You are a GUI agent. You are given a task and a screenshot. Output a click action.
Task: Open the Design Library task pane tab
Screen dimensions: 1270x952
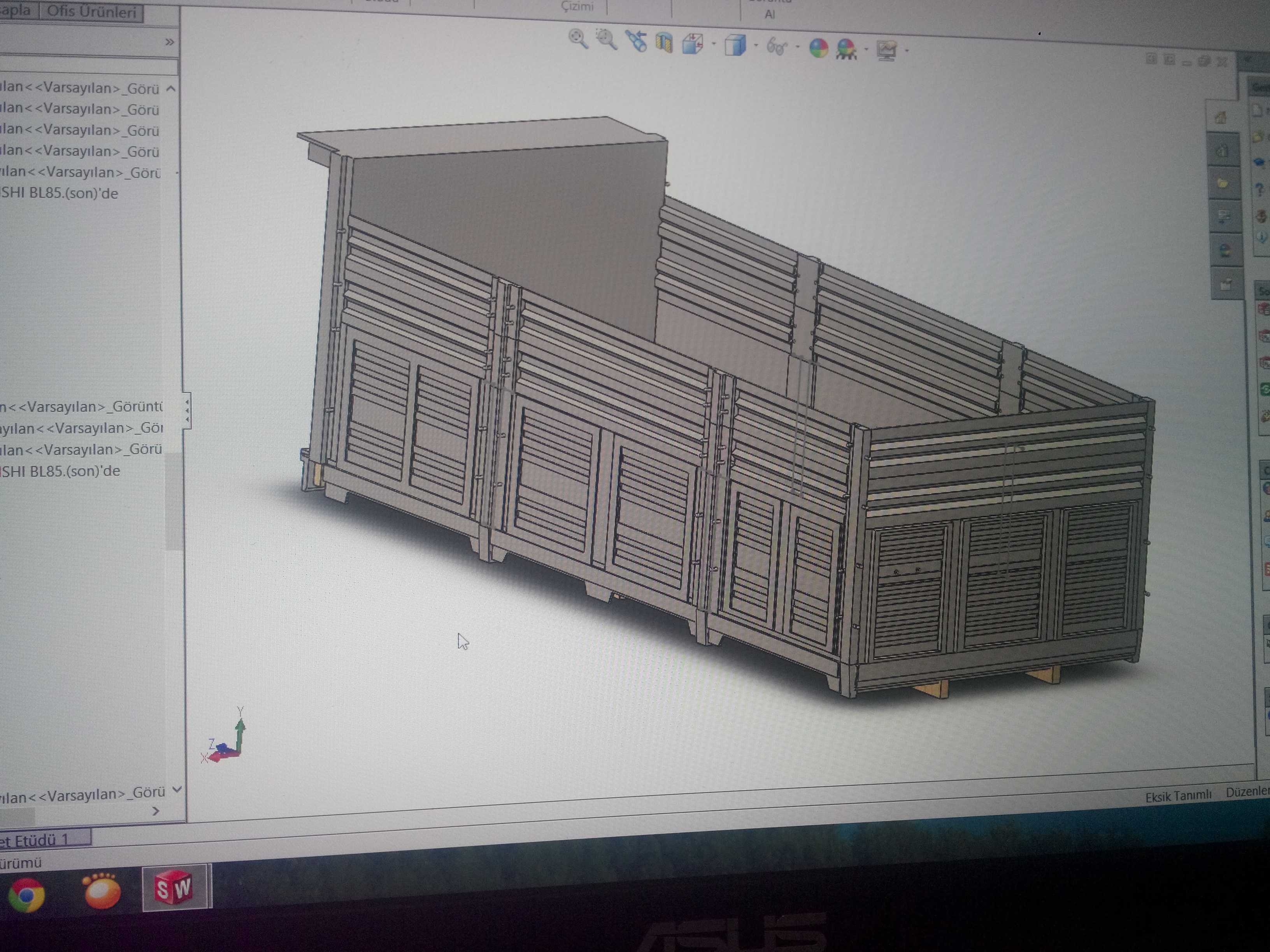tap(1223, 151)
